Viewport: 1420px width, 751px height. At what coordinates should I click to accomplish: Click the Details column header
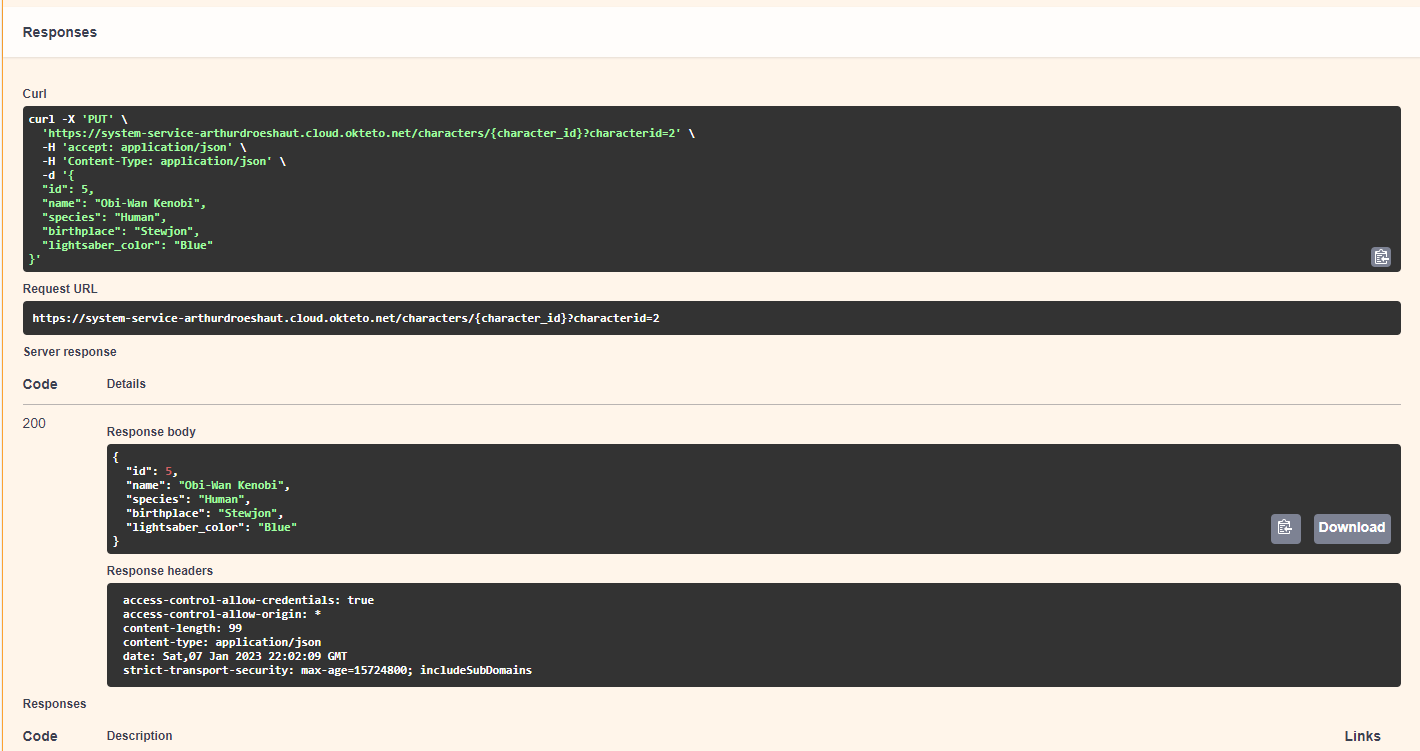[126, 384]
